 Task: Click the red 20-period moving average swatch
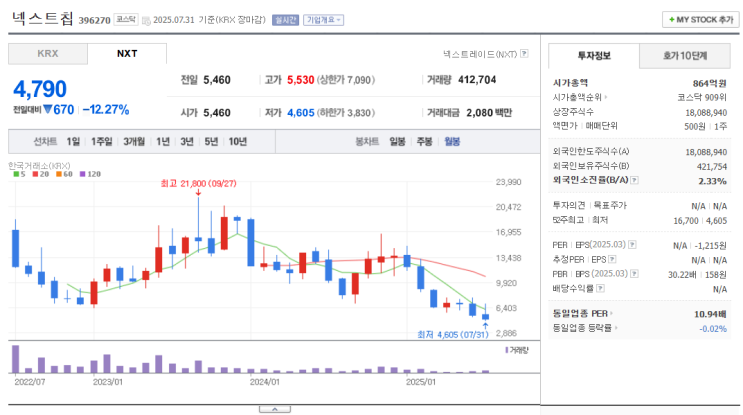point(35,174)
